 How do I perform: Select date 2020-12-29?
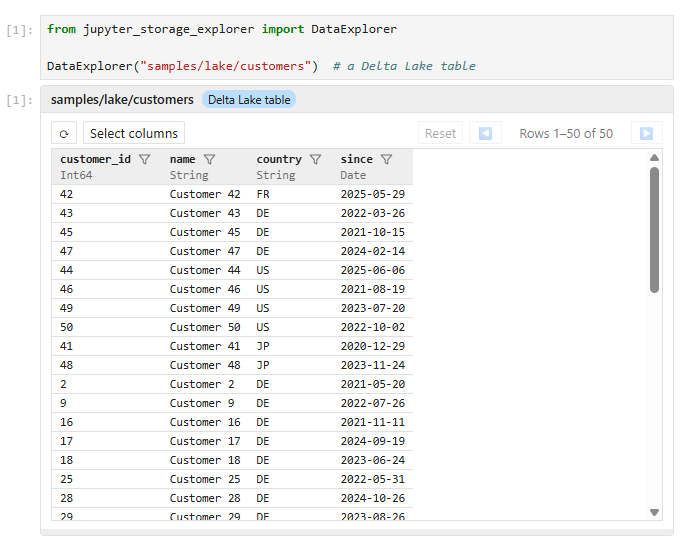[x=373, y=346]
